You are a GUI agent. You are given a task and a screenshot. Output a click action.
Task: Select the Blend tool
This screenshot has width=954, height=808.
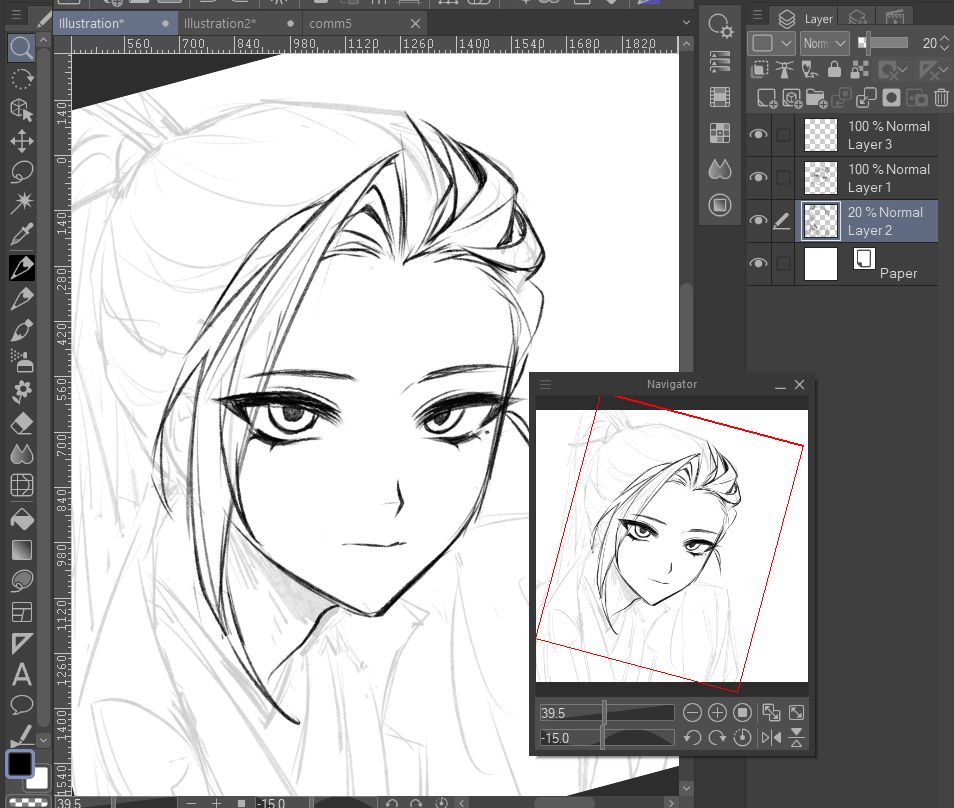[x=21, y=454]
